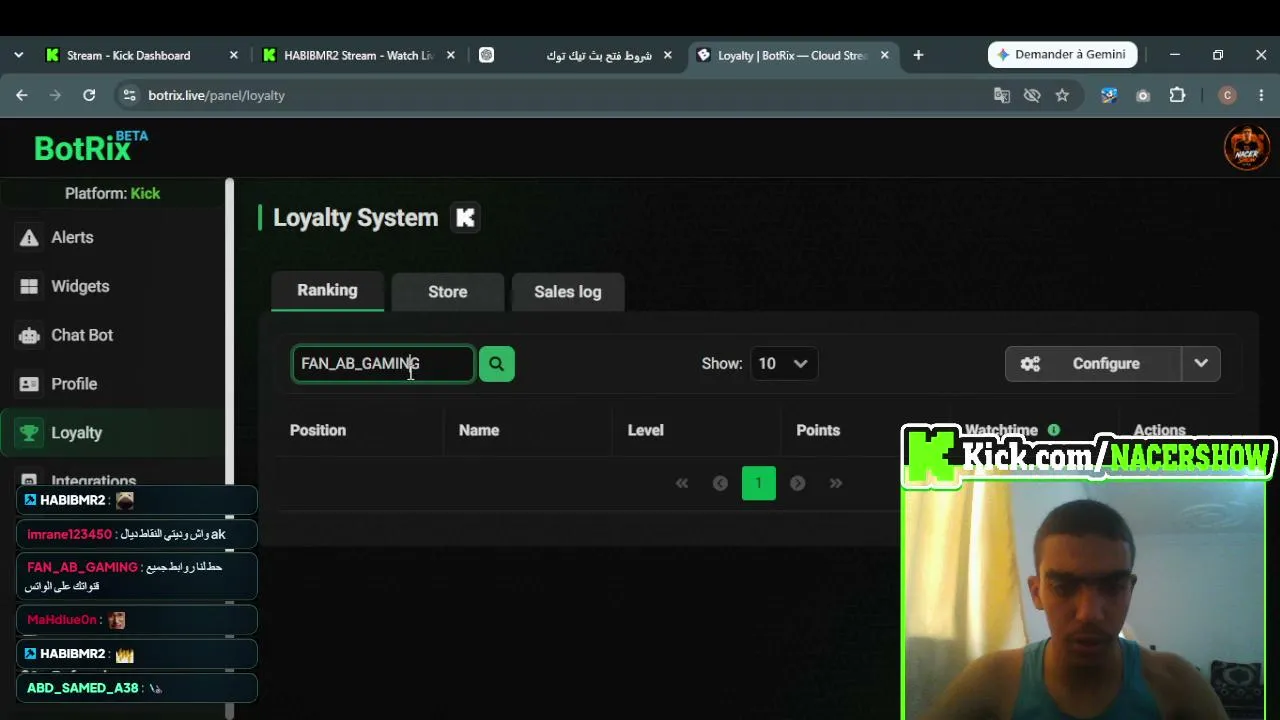Click the Demander à Gemini button
1280x720 pixels.
pyautogui.click(x=1062, y=55)
